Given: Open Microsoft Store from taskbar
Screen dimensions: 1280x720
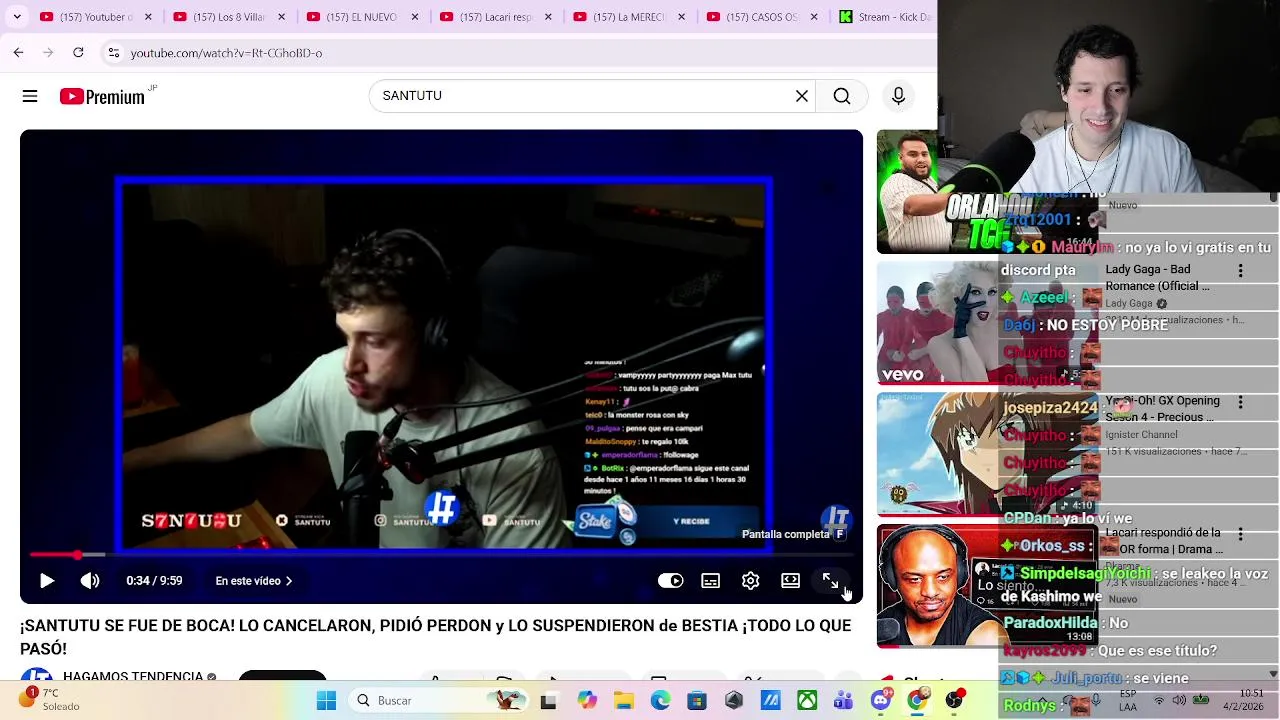Looking at the screenshot, I should click(697, 701).
